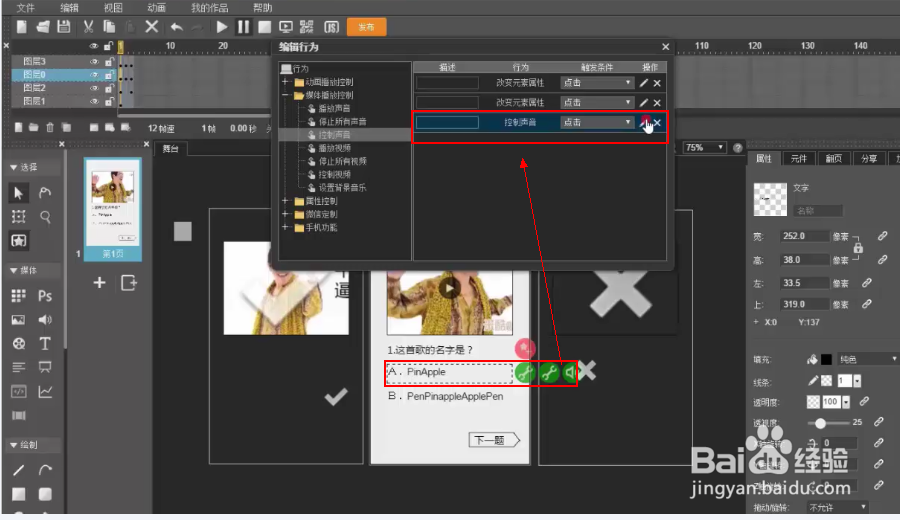Expand the 动画播放控制 tree folder
This screenshot has width=900, height=520.
point(285,82)
